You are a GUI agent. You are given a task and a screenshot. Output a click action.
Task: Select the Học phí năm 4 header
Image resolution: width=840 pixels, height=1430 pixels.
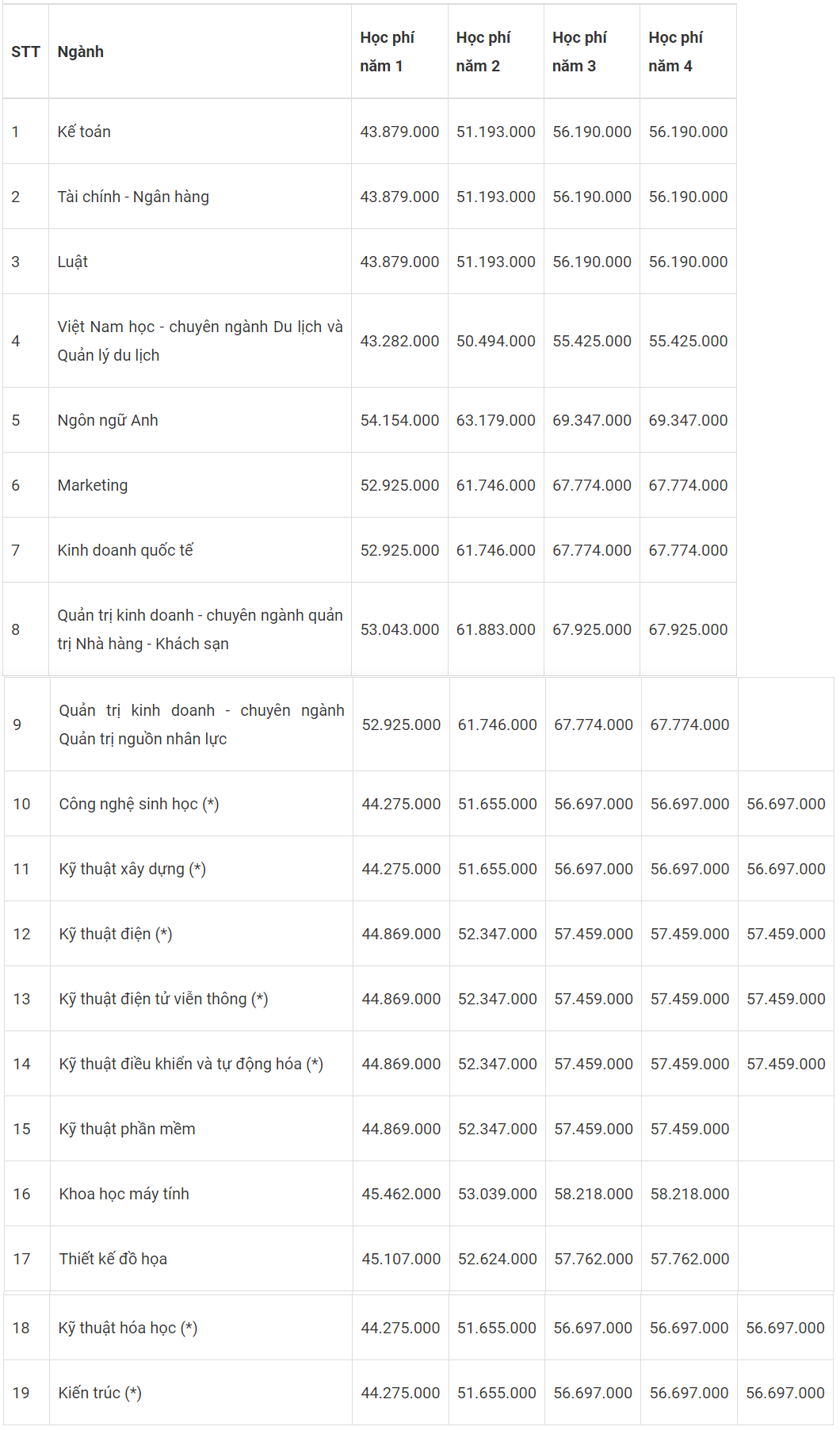[x=688, y=52]
